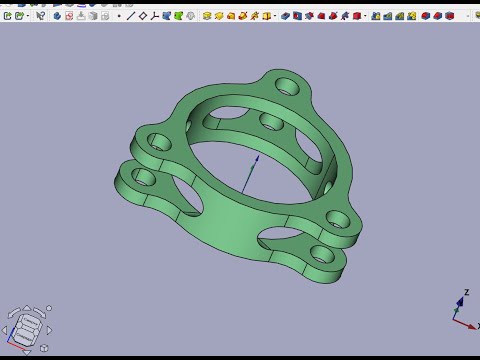Viewport: 480px width, 360px height.
Task: Click the Make Sub-Link icon
Action: point(20,16)
